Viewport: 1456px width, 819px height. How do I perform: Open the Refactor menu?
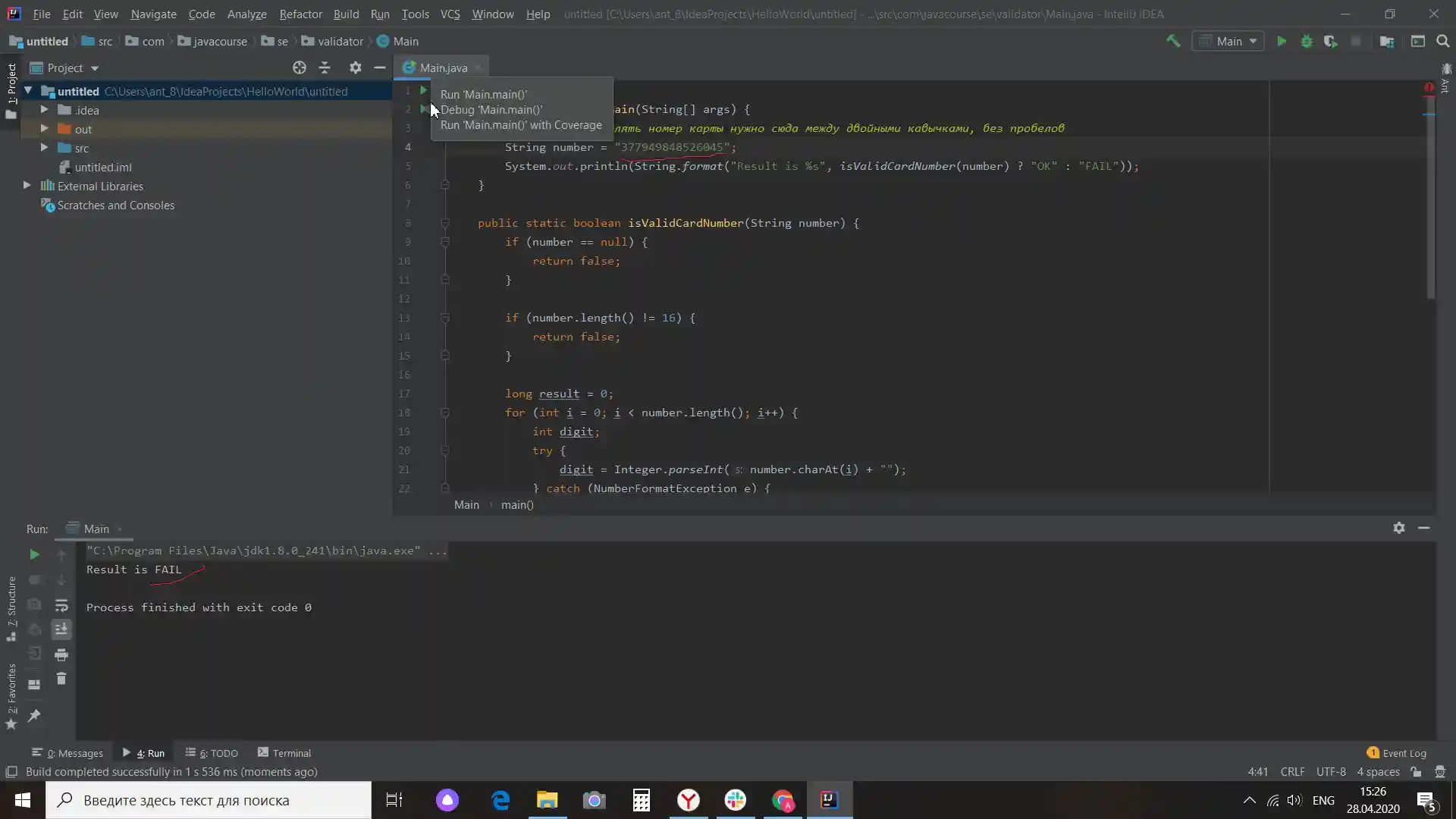(x=300, y=14)
